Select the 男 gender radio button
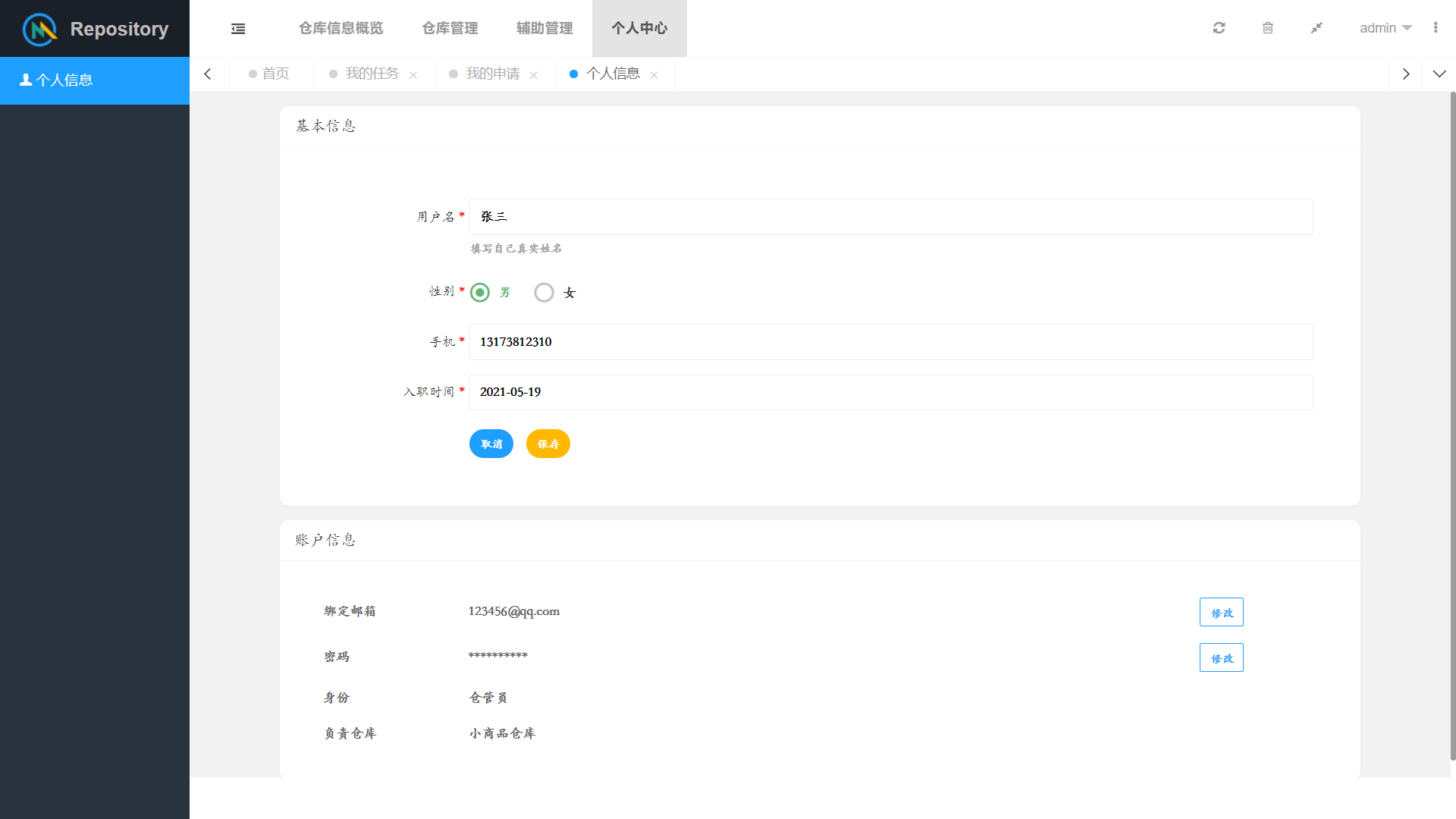The height and width of the screenshot is (819, 1456). point(480,293)
